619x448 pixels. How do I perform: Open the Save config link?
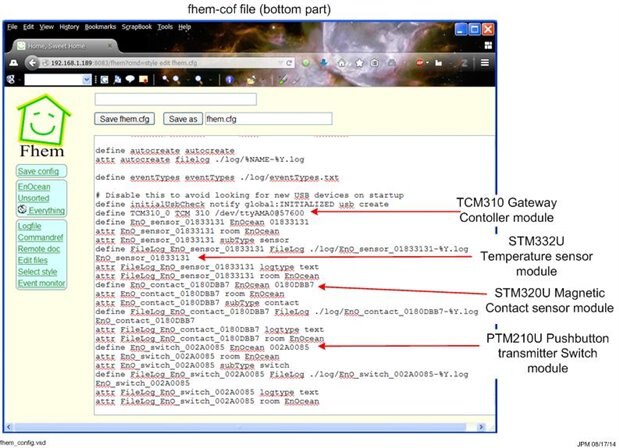pyautogui.click(x=38, y=171)
